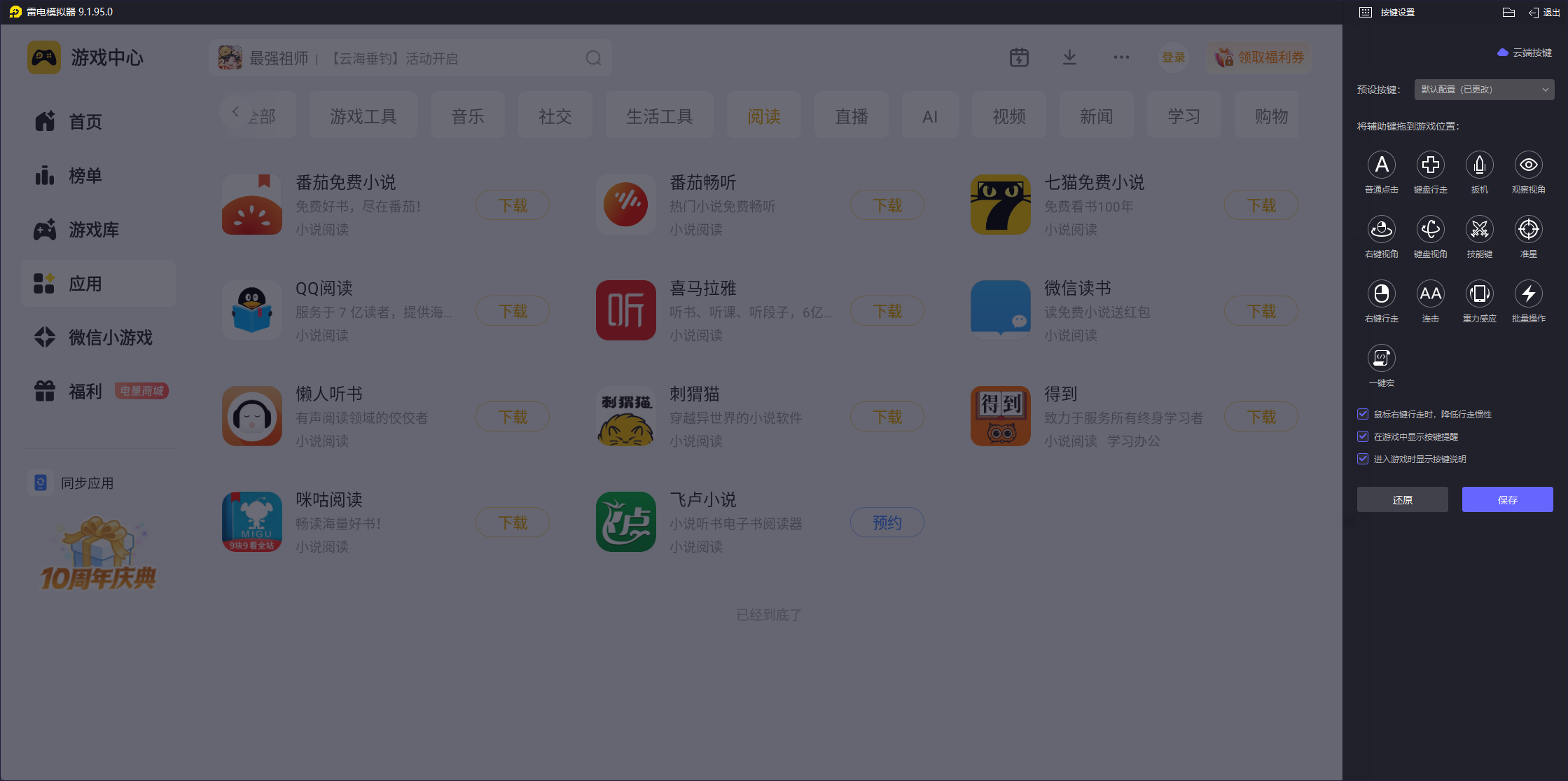The width and height of the screenshot is (1568, 781).
Task: Select the 观察视角 eye icon
Action: (x=1528, y=165)
